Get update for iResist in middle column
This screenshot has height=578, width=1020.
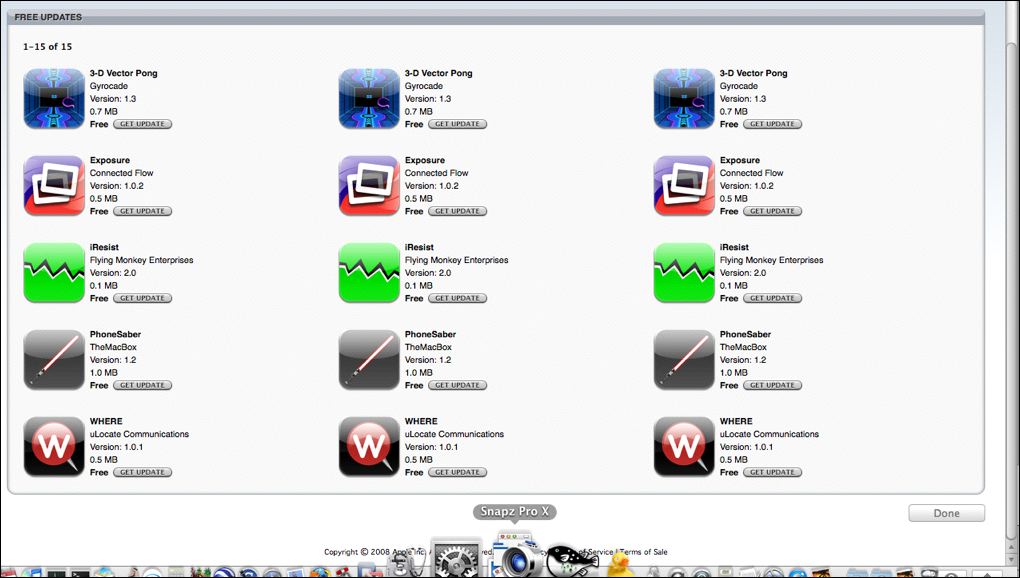point(457,298)
